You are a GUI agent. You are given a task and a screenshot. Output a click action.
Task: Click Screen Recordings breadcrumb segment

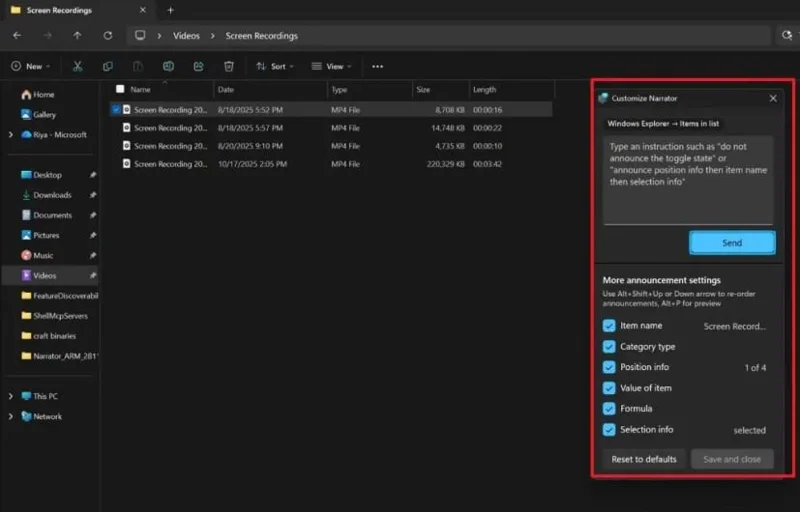coord(262,36)
